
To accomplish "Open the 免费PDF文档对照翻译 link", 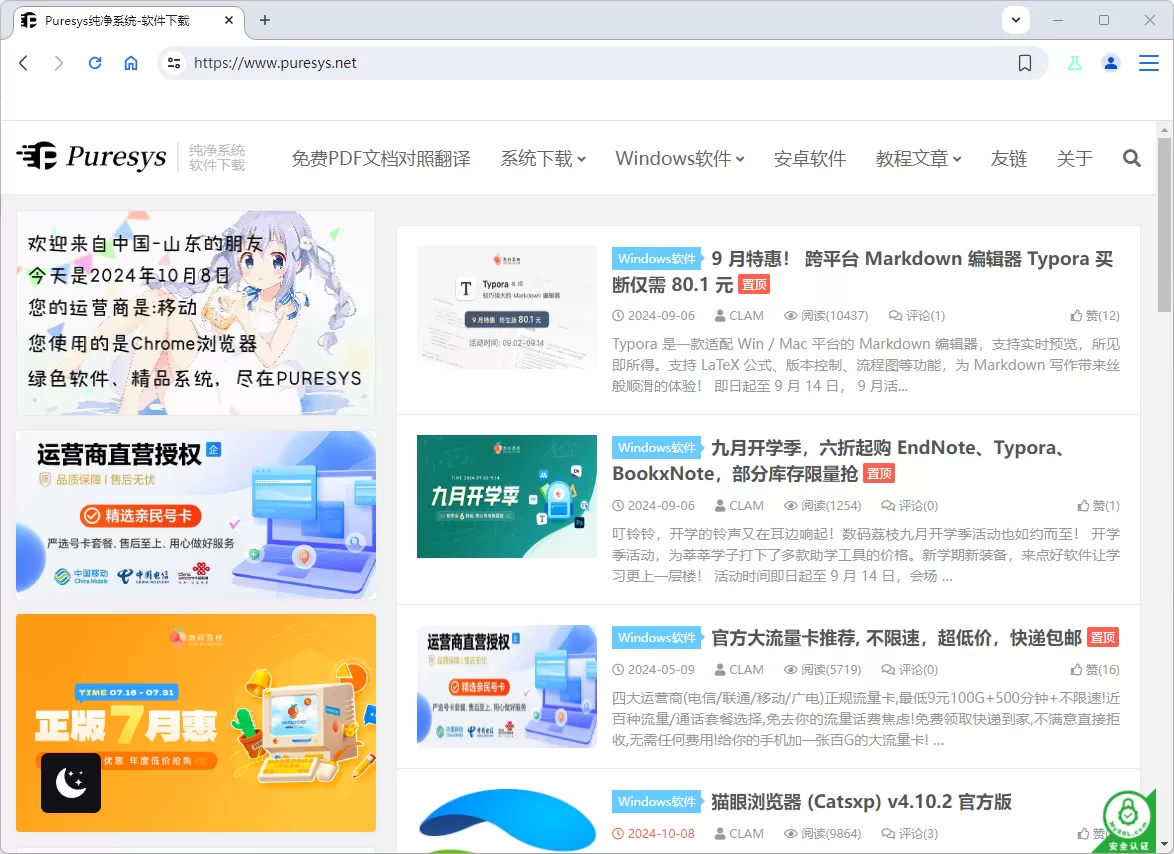I will pyautogui.click(x=380, y=158).
